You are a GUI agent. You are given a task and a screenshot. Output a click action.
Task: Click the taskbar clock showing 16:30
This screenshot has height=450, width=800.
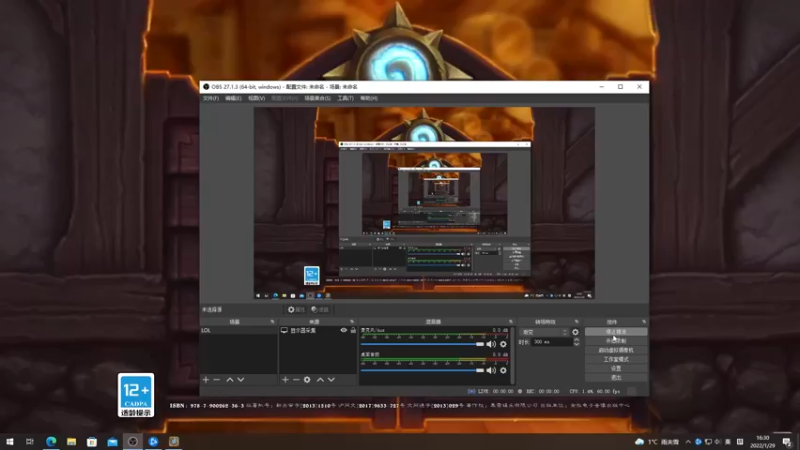[762, 442]
